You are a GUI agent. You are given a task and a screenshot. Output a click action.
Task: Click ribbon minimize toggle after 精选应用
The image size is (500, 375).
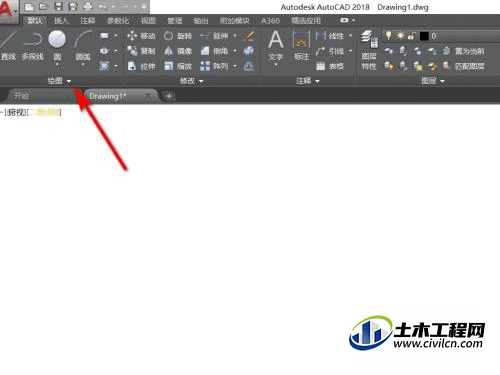coord(344,20)
